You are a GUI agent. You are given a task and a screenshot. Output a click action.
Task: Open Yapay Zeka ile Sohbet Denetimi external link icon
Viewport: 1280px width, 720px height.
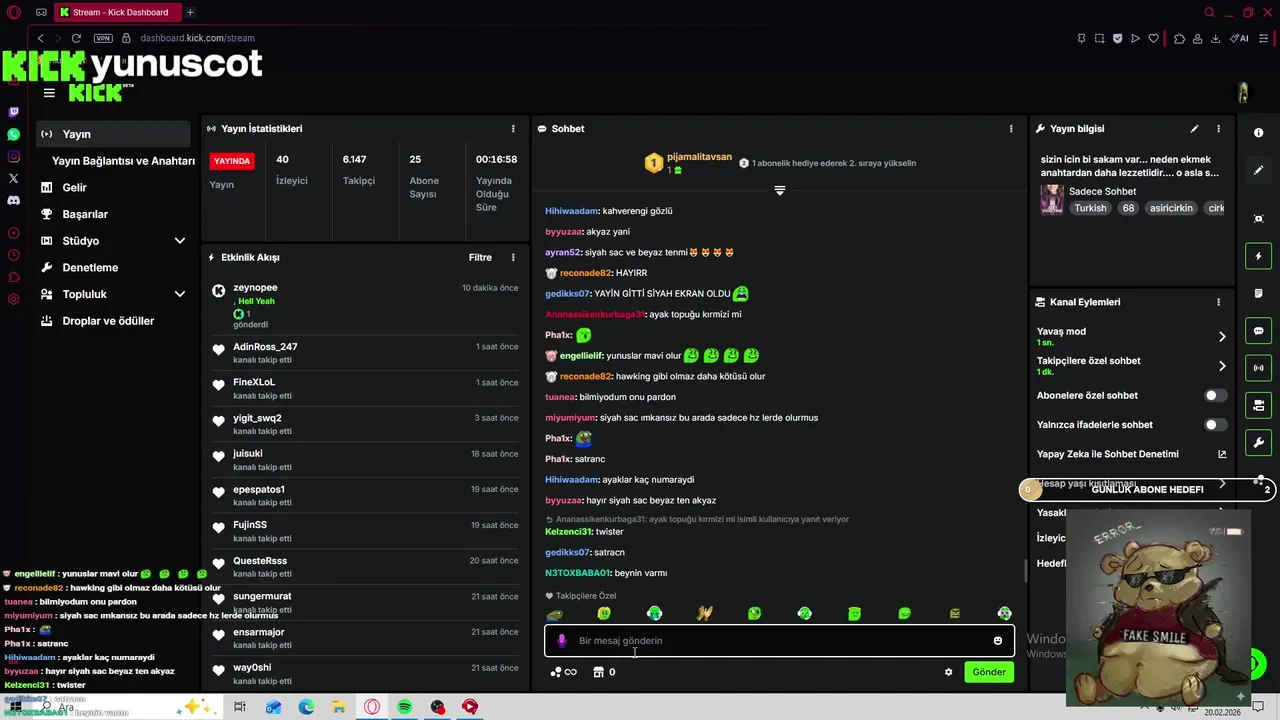(1221, 454)
